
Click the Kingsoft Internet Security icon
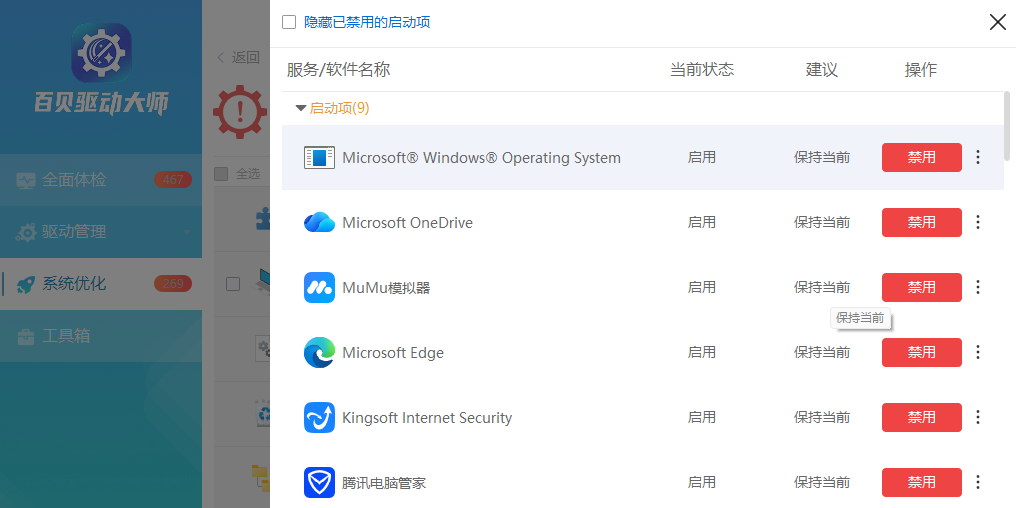319,418
